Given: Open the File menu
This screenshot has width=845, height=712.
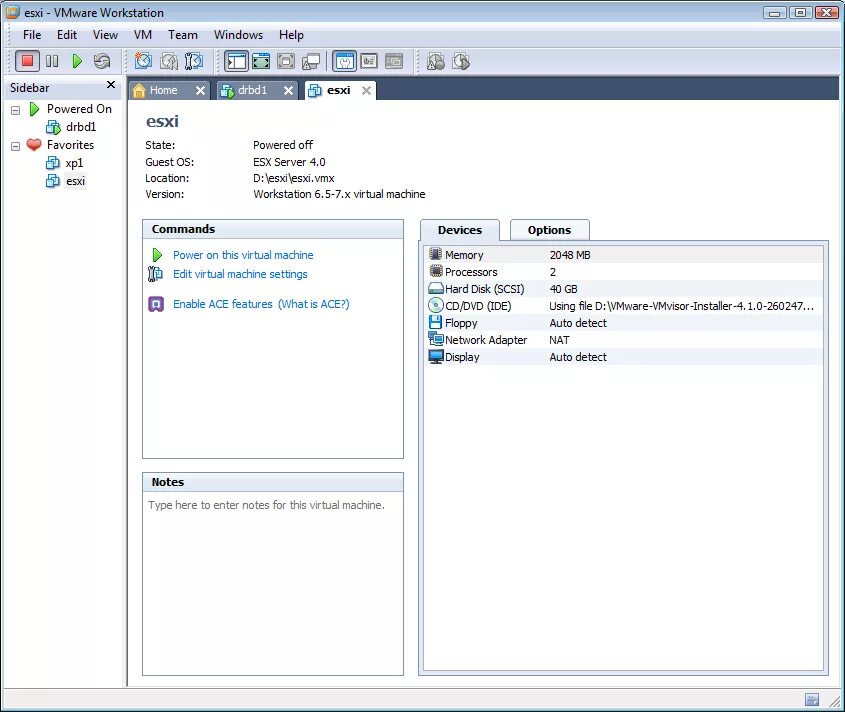Looking at the screenshot, I should [x=32, y=35].
